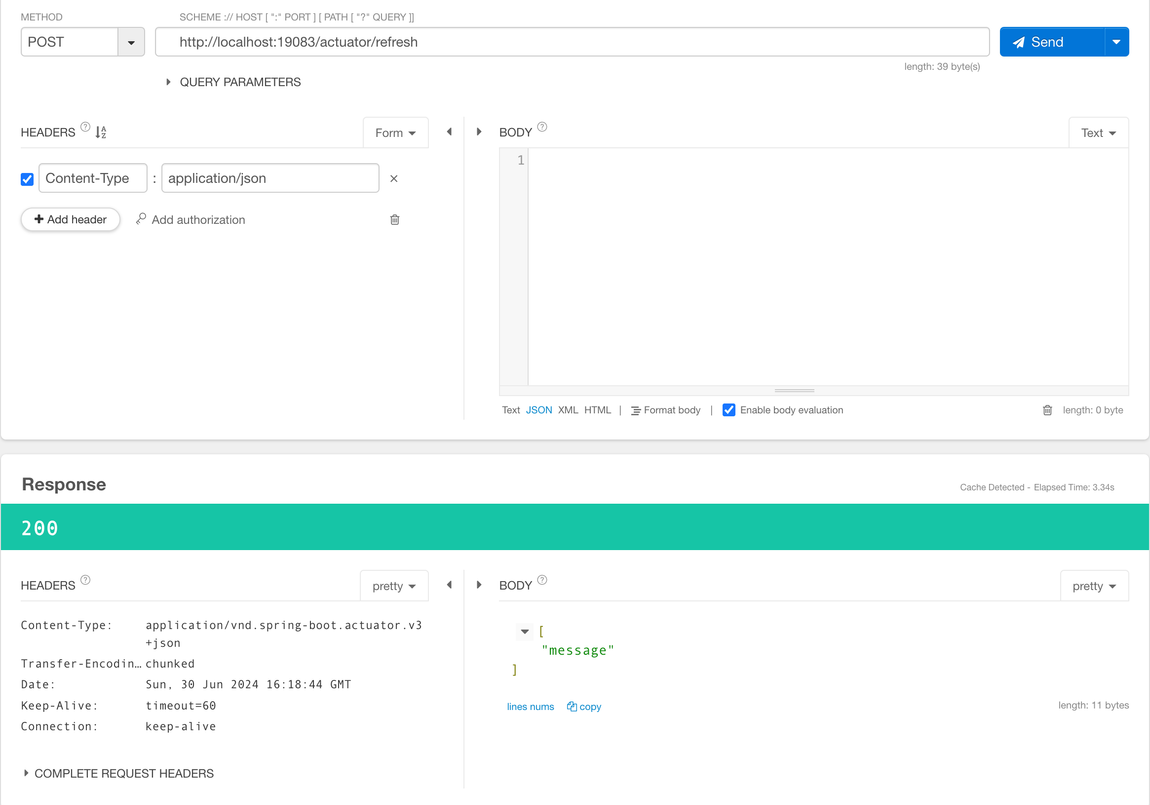Viewport: 1150px width, 805px height.
Task: Sort headers alphabetically icon
Action: pos(101,132)
